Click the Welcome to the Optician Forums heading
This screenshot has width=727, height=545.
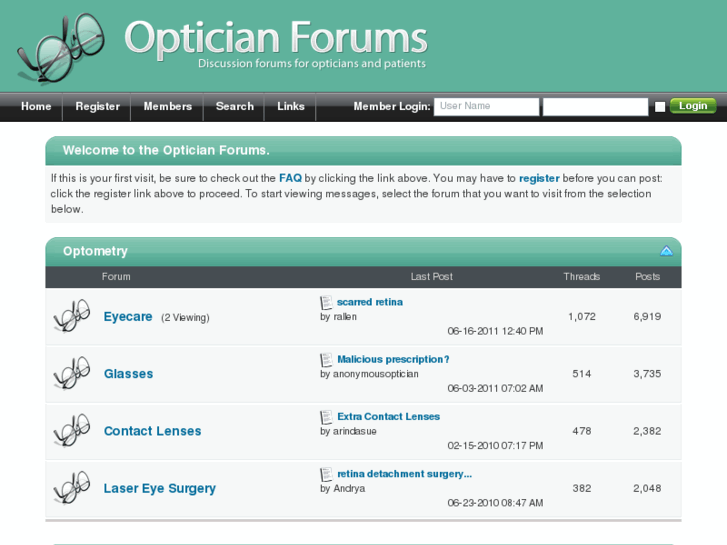click(166, 150)
